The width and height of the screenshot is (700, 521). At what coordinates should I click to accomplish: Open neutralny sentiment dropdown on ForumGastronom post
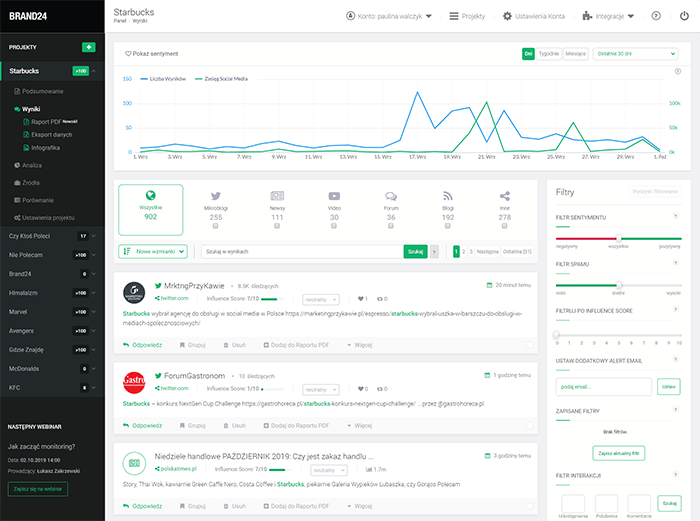pos(321,390)
